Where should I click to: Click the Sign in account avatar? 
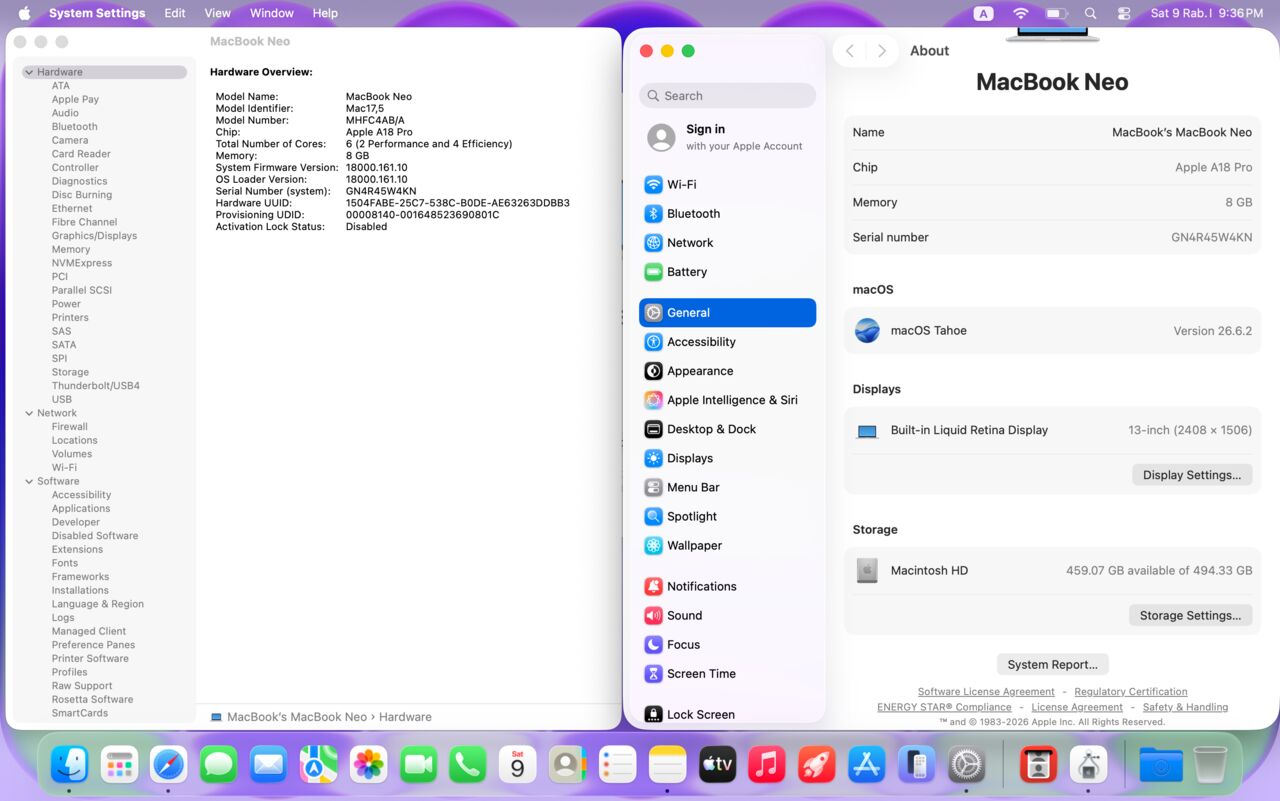[661, 137]
